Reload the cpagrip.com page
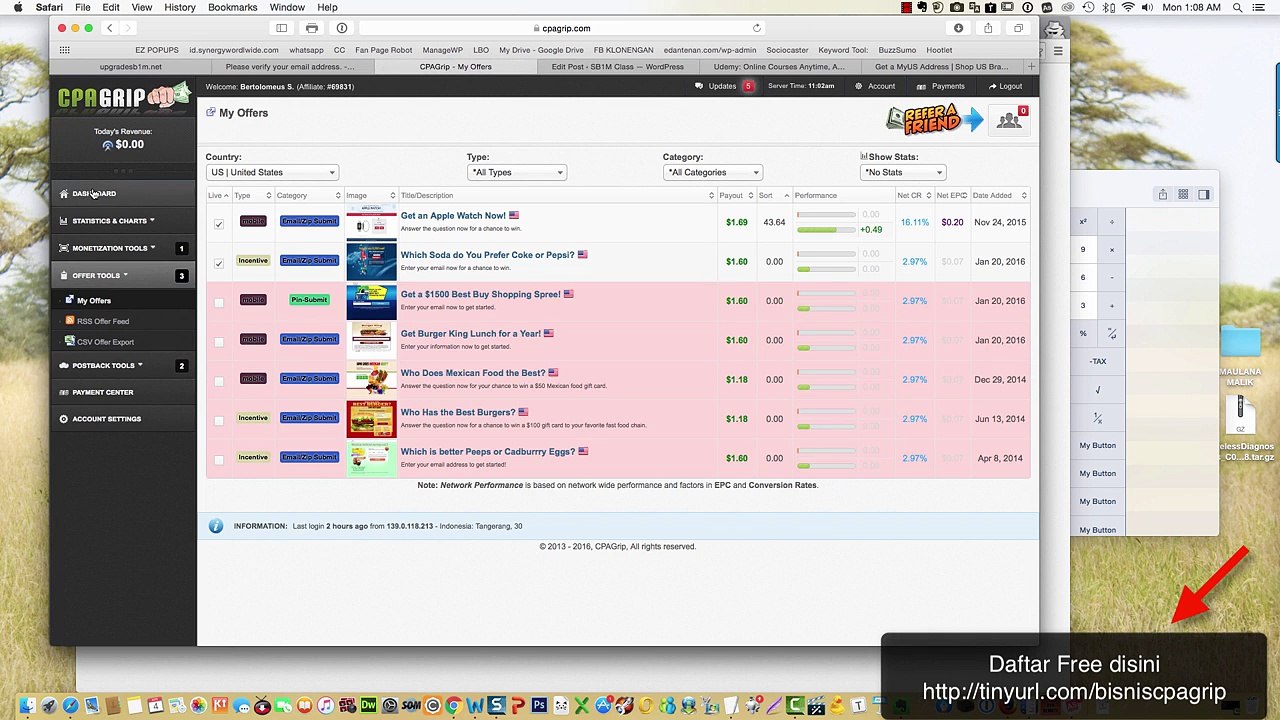 757,28
